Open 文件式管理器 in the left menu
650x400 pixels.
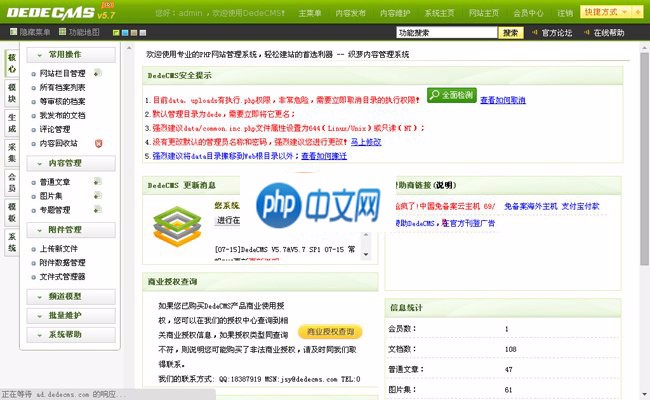[62, 276]
